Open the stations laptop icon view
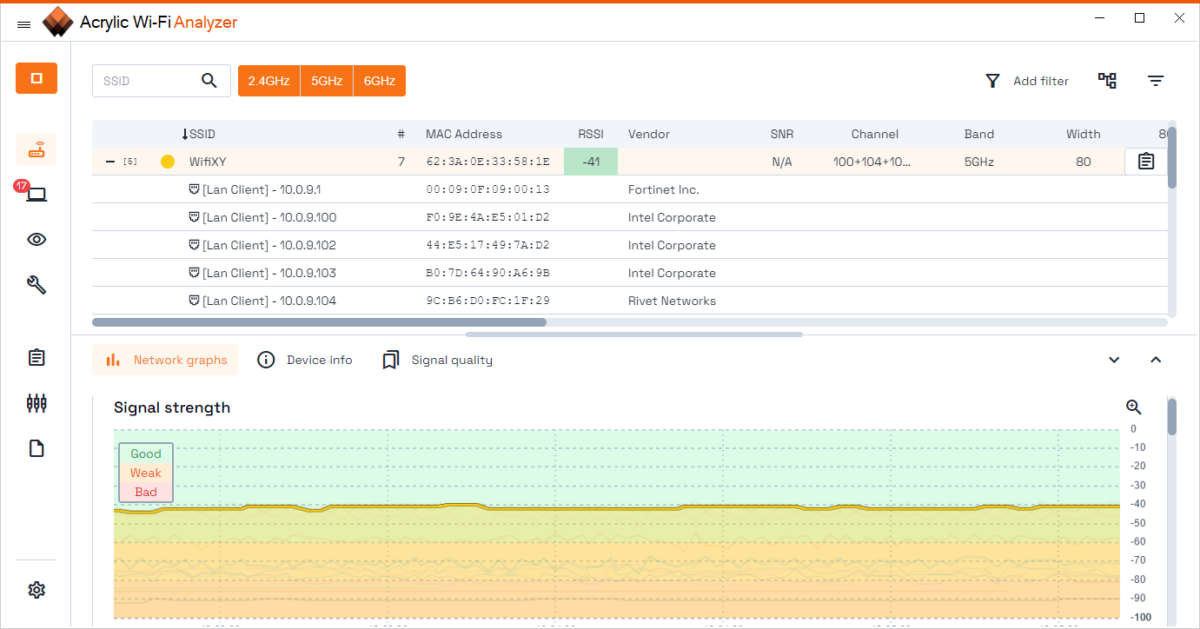 click(x=36, y=195)
